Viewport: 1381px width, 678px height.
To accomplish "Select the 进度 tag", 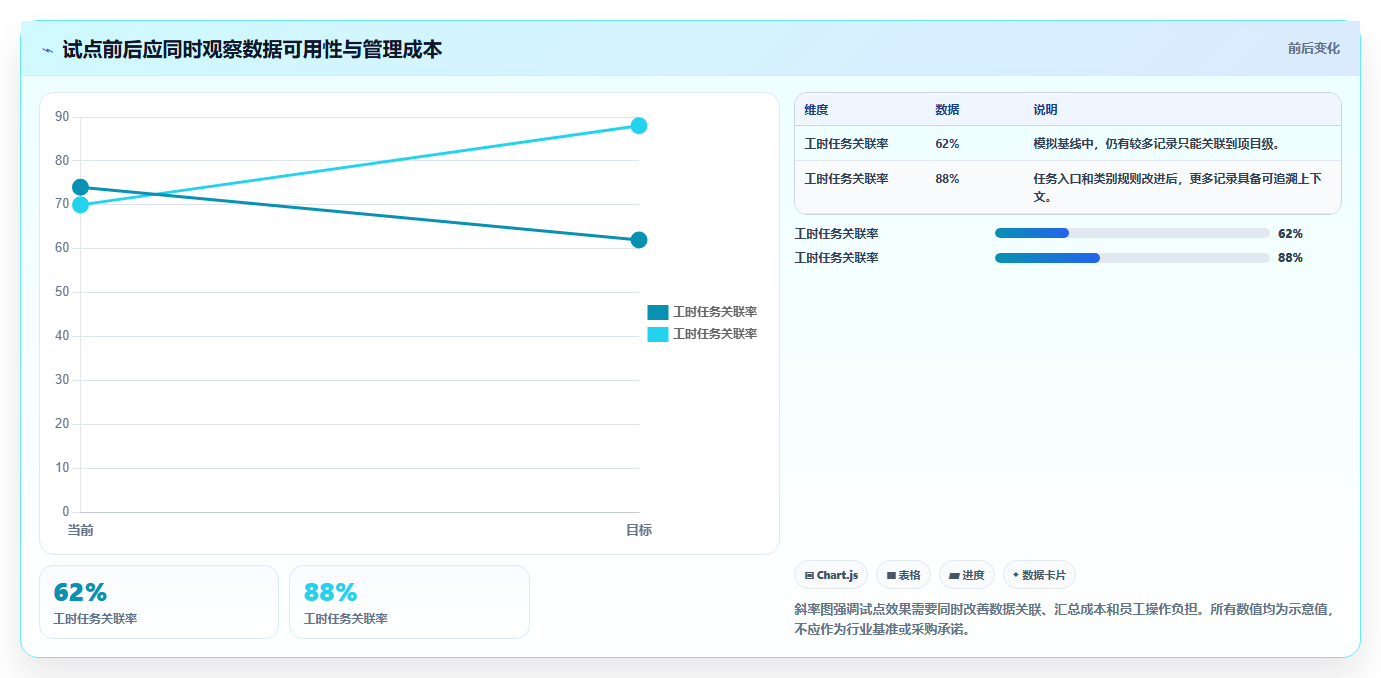I will 967,575.
